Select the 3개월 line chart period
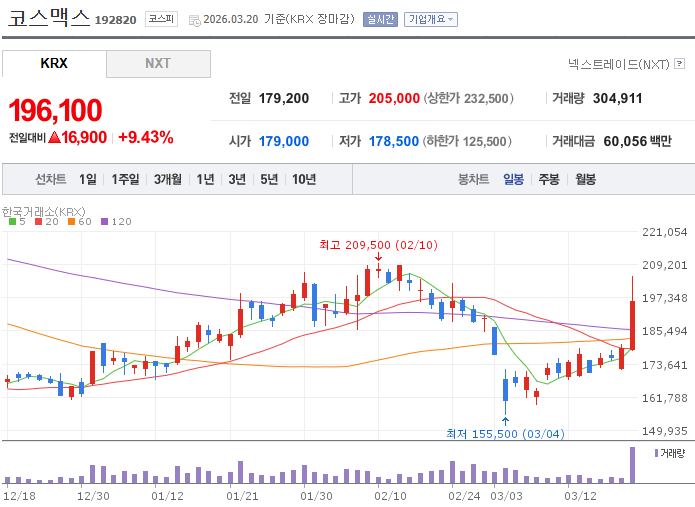695x507 pixels. 168,179
